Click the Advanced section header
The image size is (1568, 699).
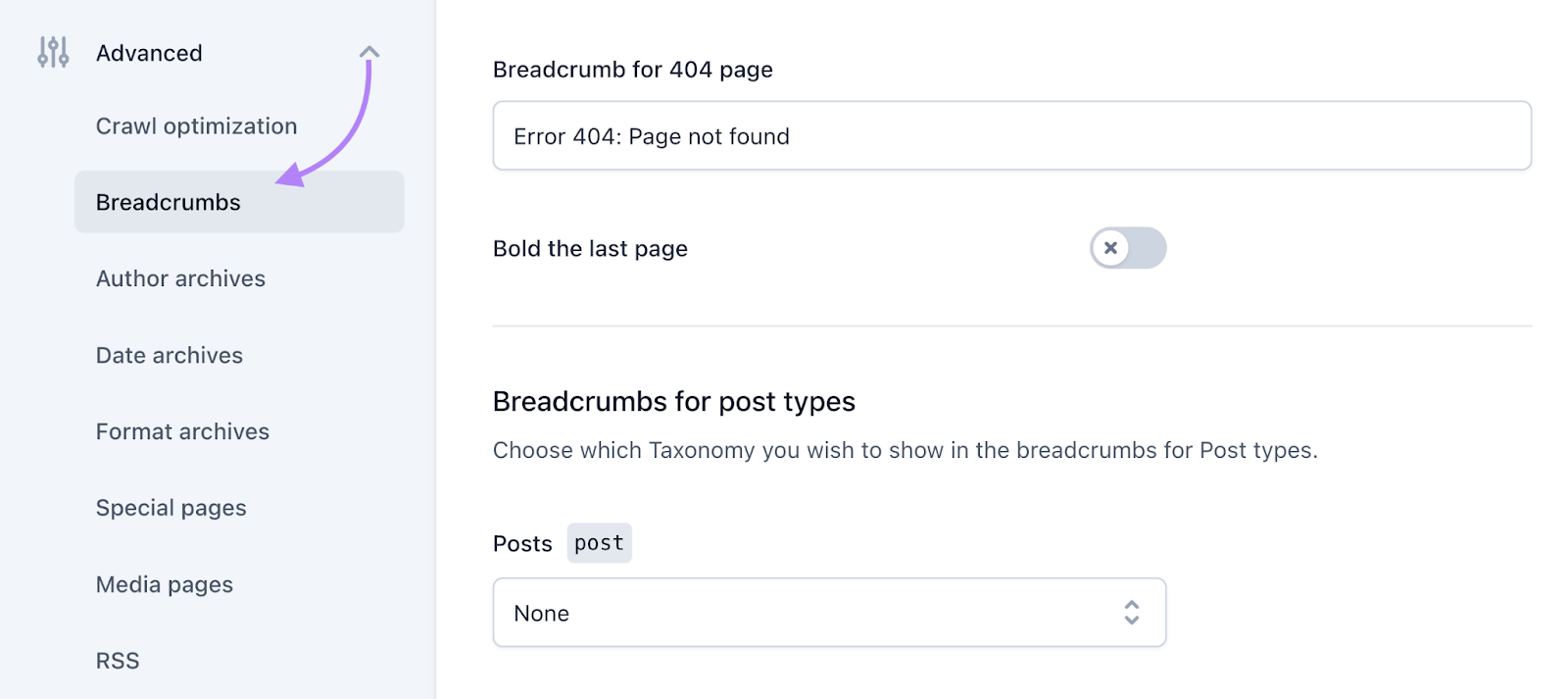coord(148,53)
